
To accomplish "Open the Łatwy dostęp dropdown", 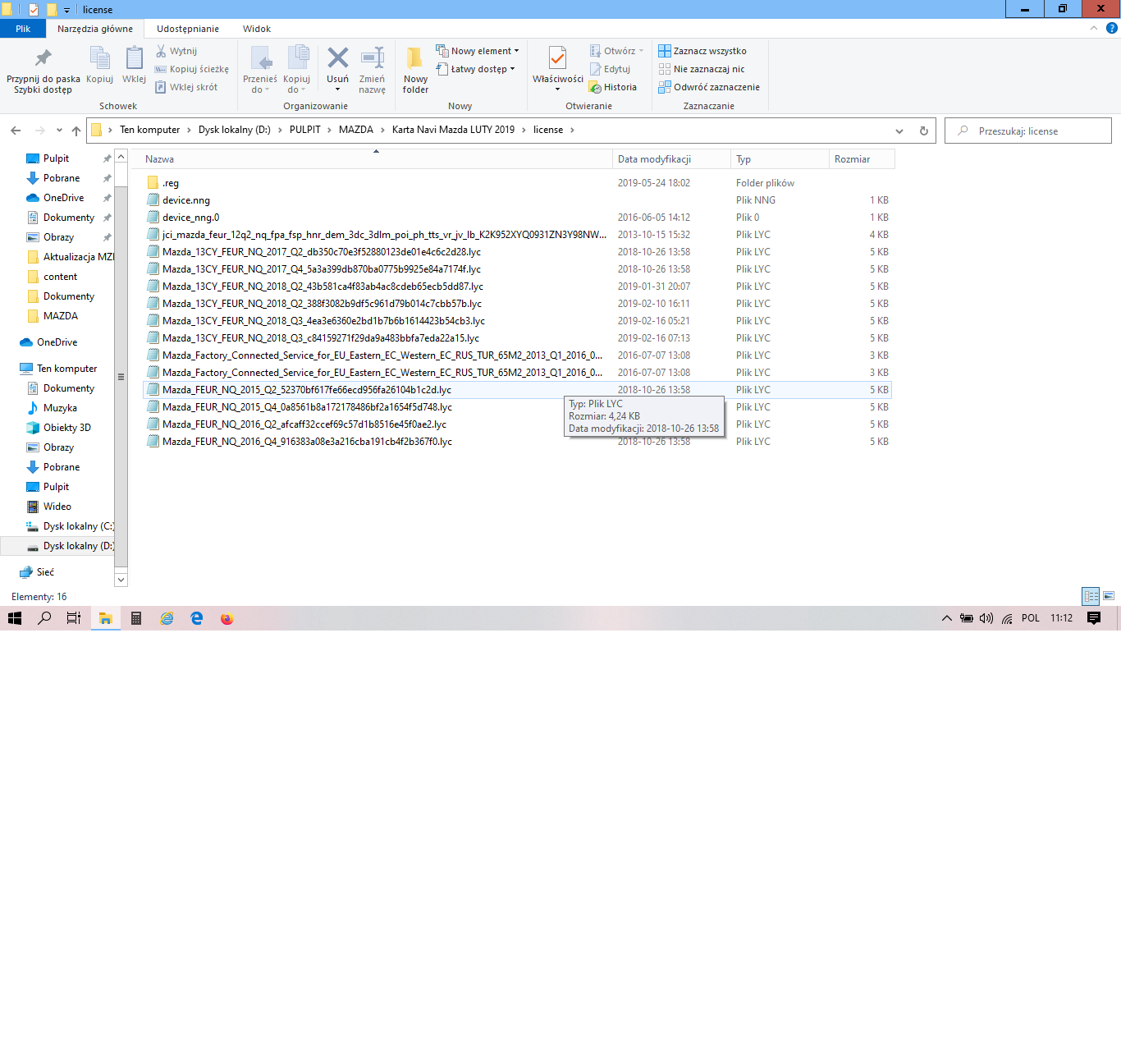I will (x=477, y=69).
